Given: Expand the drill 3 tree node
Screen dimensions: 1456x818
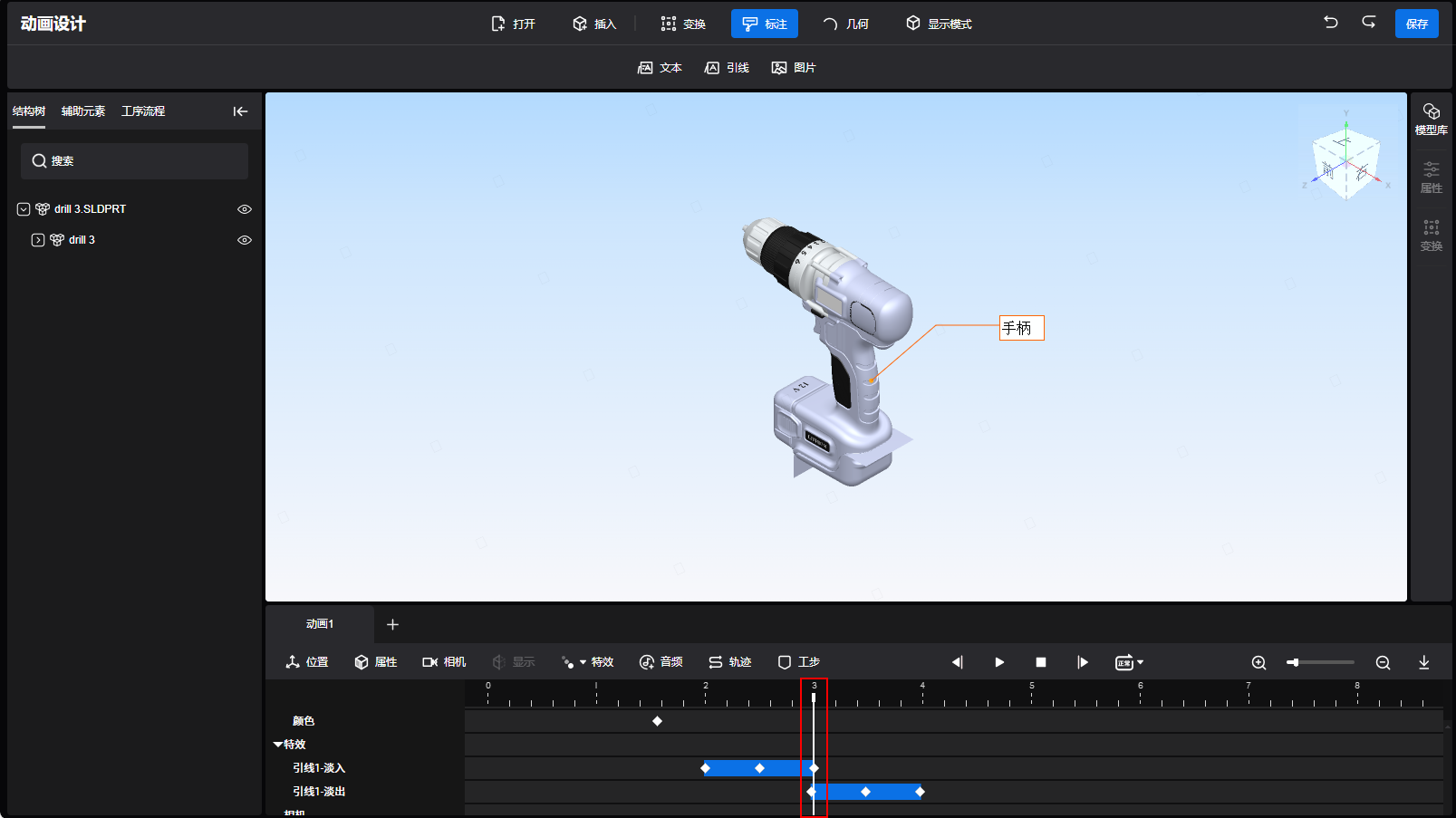Looking at the screenshot, I should [x=38, y=240].
